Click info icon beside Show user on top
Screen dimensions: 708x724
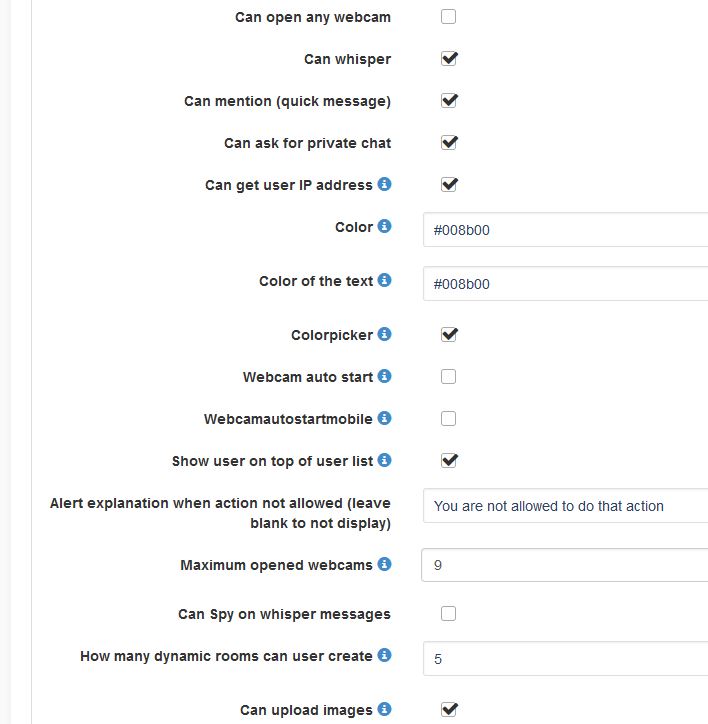point(385,461)
